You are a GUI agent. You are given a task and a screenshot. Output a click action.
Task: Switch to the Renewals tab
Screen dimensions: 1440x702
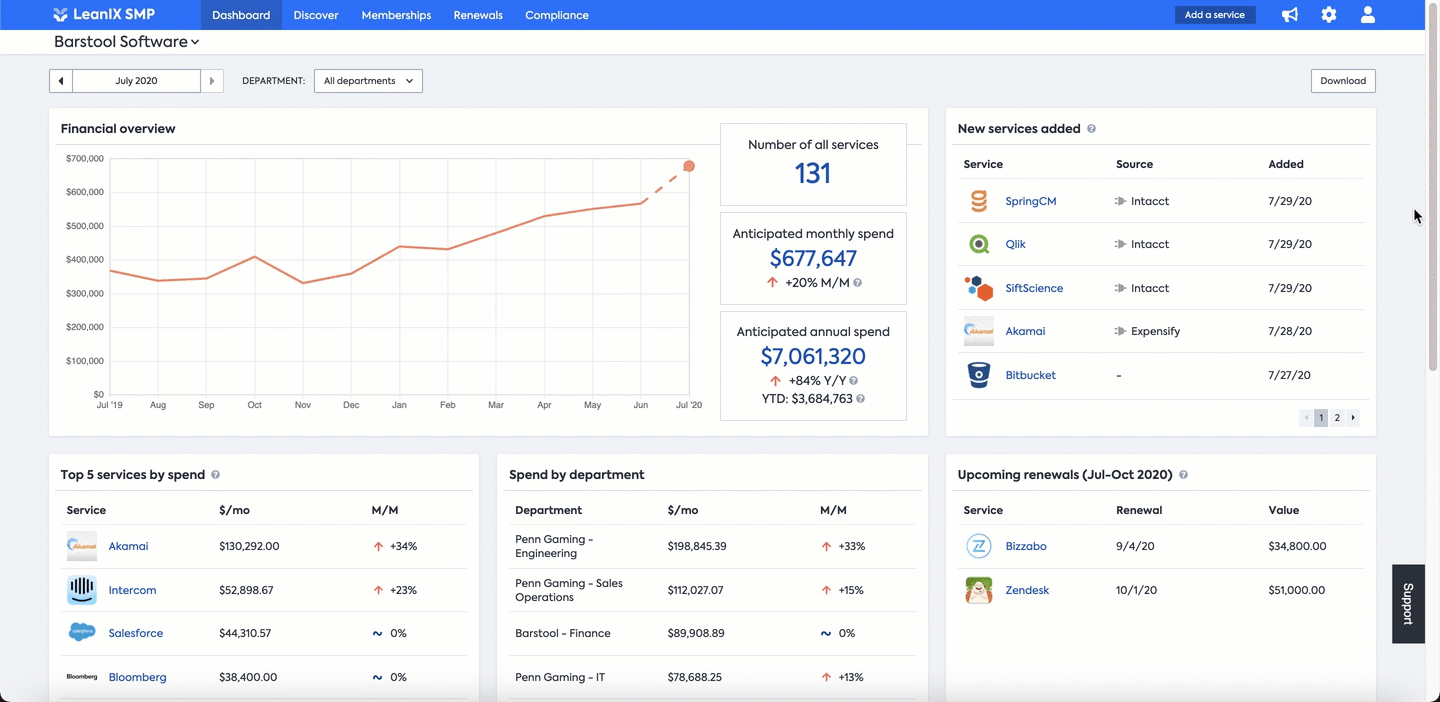478,15
